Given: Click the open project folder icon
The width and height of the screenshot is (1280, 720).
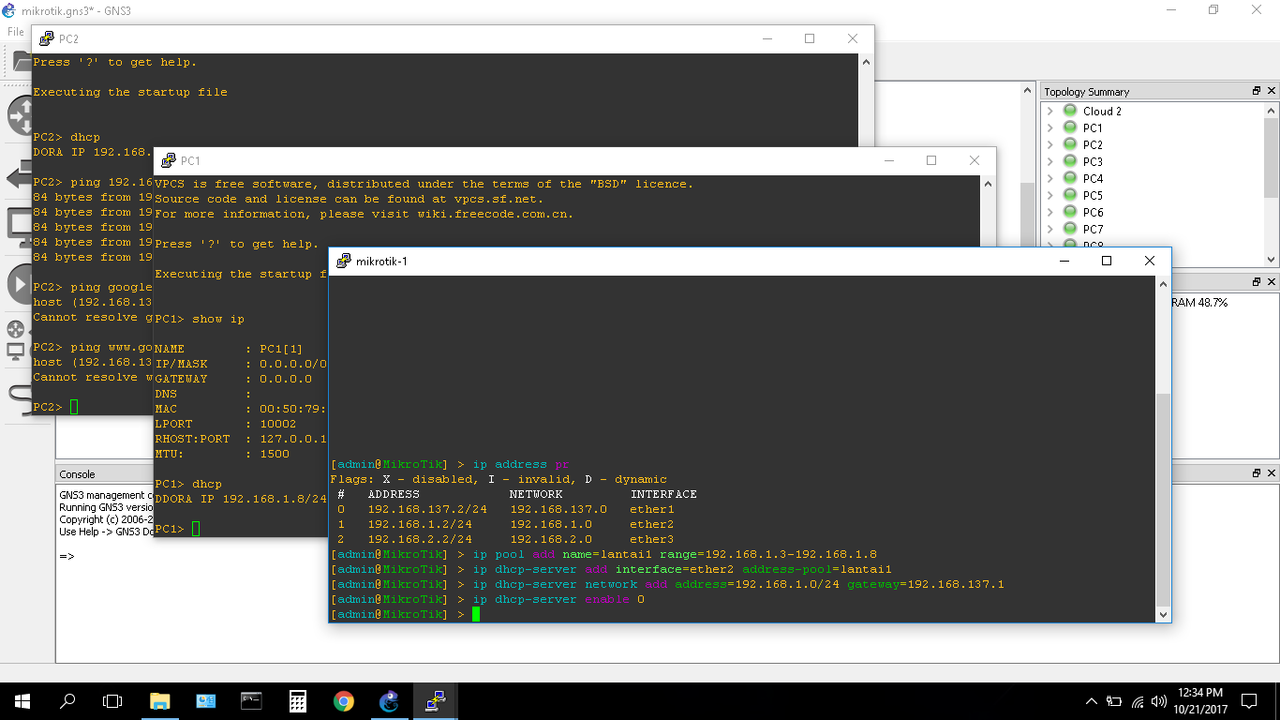Looking at the screenshot, I should 18,62.
